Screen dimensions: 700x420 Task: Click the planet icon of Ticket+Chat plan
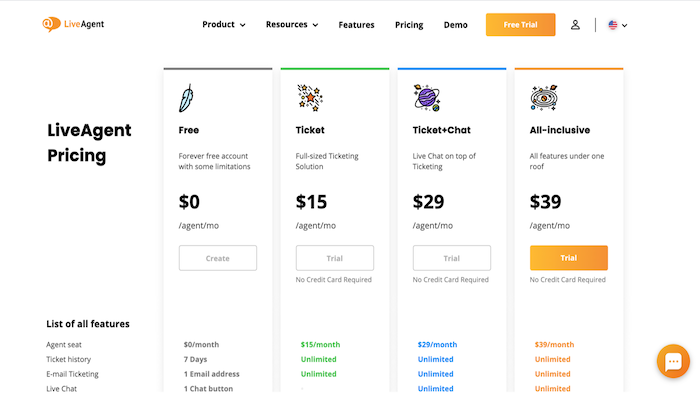click(427, 98)
